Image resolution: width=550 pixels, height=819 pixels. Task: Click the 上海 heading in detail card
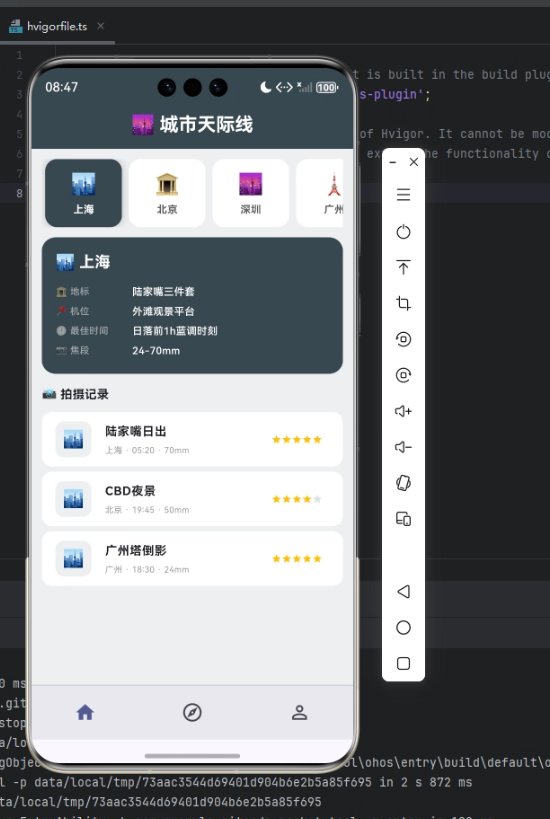[x=95, y=262]
